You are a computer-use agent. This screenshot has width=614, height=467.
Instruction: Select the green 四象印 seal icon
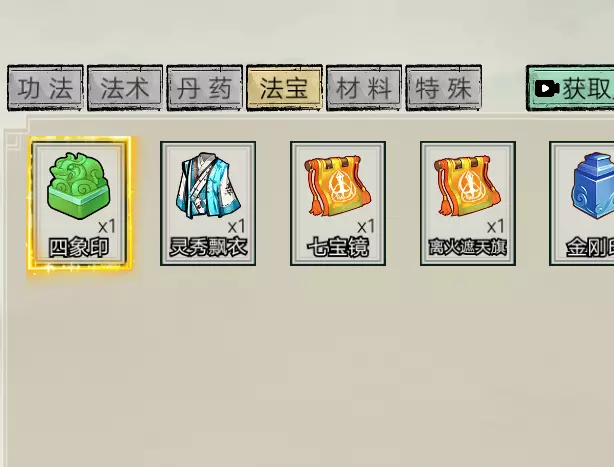tap(79, 186)
